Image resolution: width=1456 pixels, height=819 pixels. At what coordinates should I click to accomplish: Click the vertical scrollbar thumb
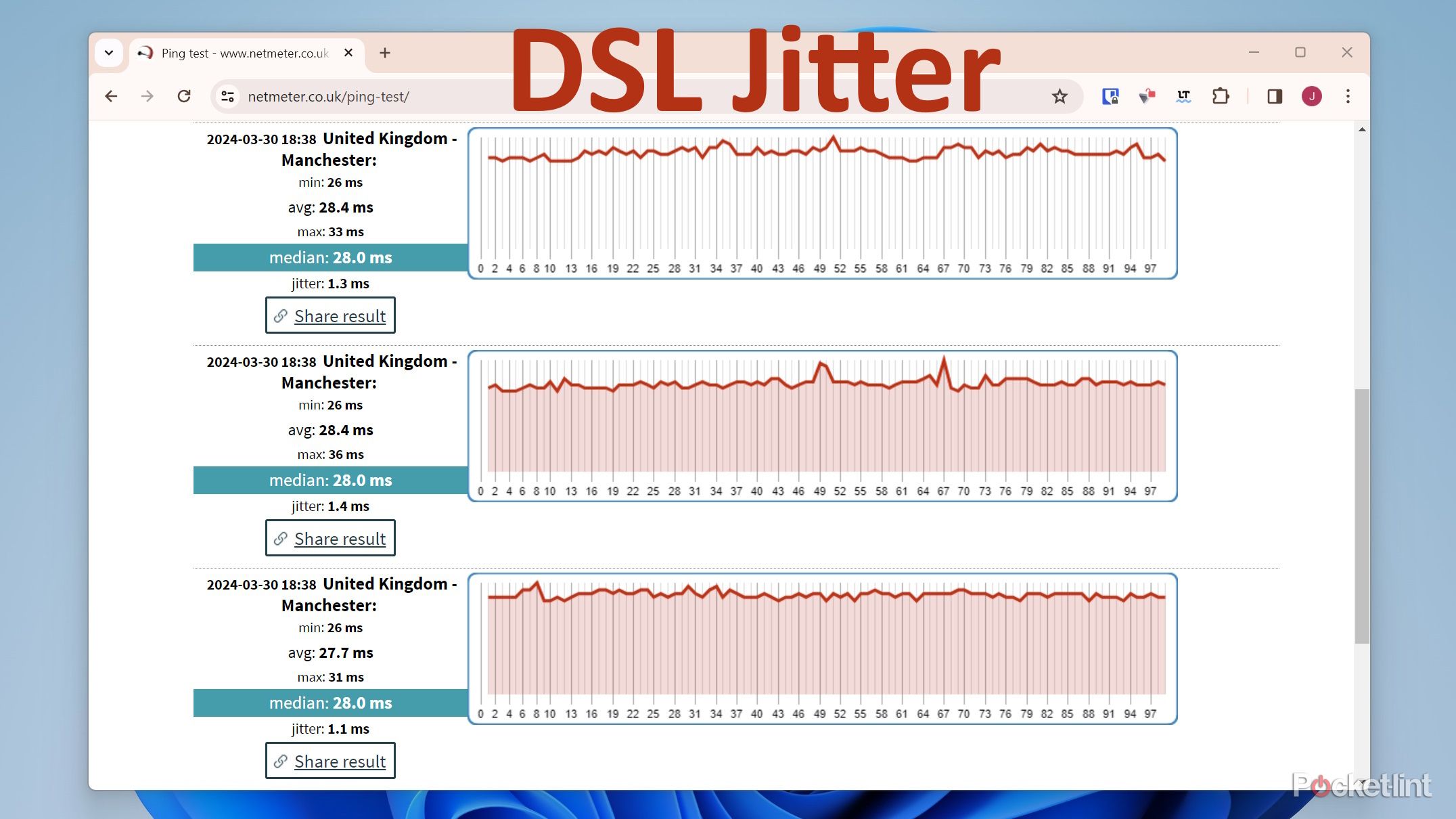pos(1361,514)
